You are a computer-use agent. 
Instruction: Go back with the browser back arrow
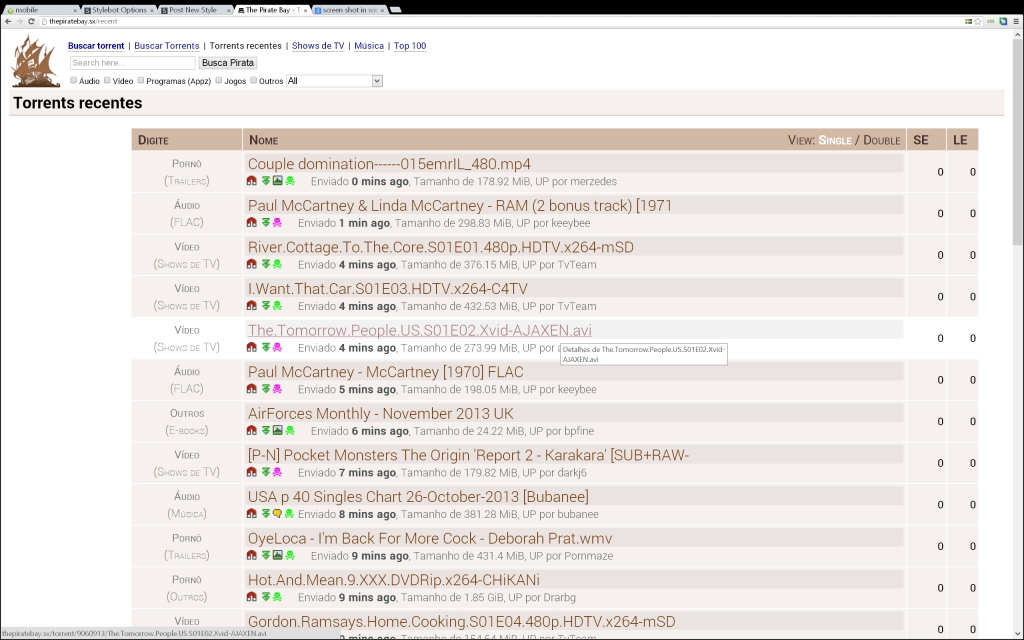(x=8, y=22)
